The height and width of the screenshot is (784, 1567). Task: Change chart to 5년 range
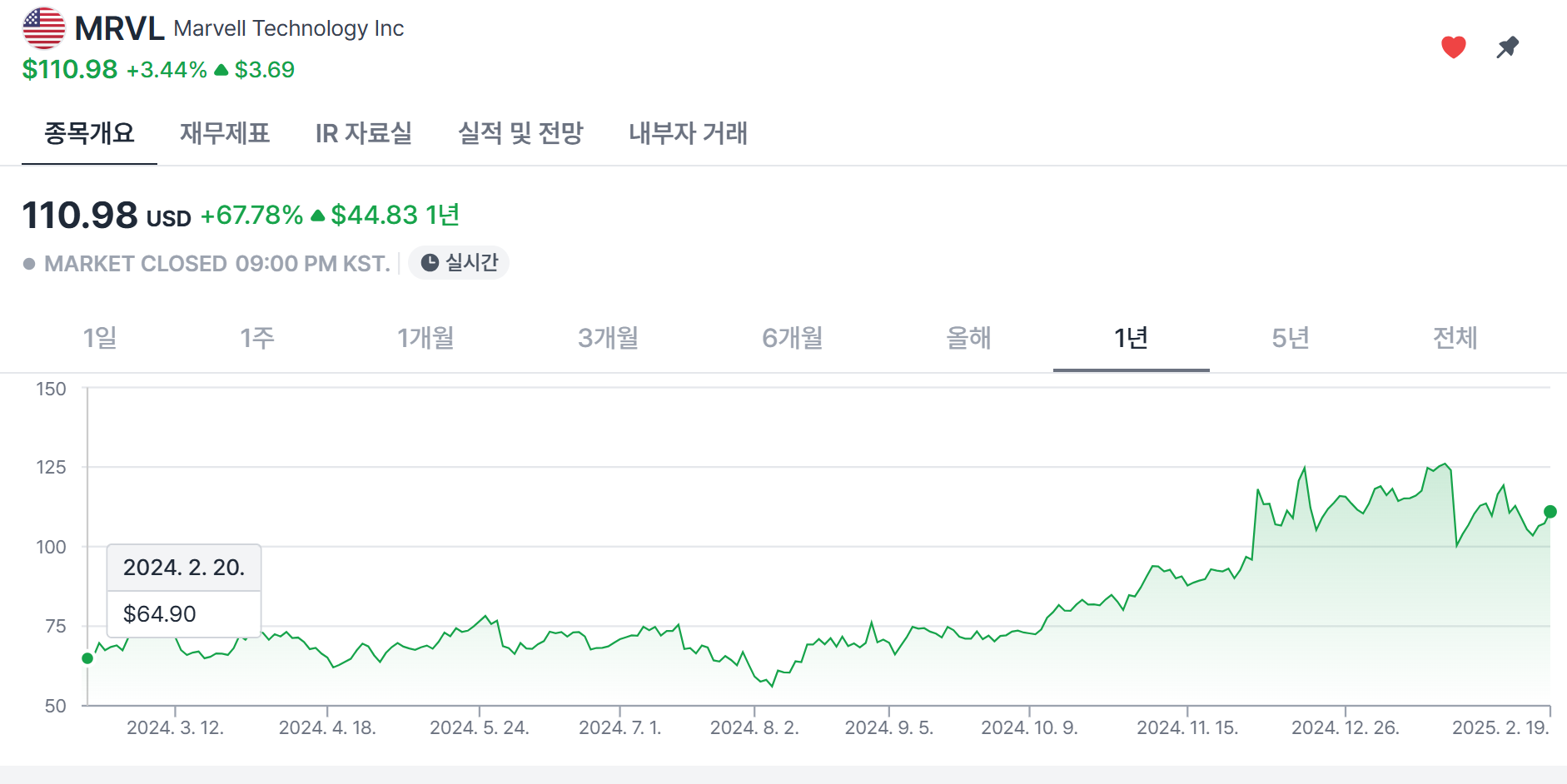click(x=1291, y=338)
